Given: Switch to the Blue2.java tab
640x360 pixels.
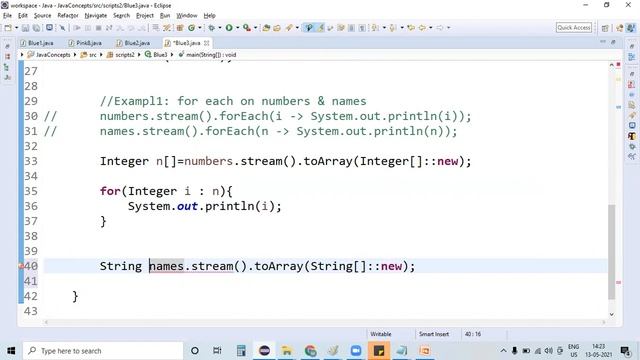Looking at the screenshot, I should coord(133,43).
